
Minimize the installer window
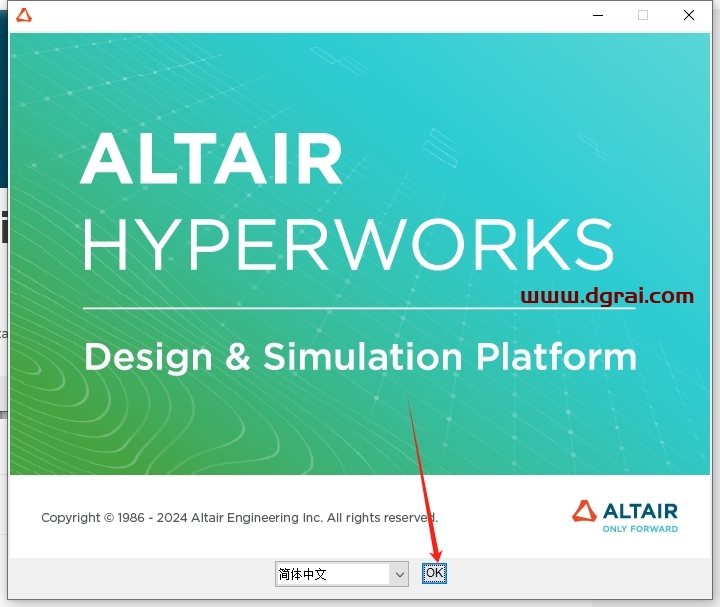598,15
